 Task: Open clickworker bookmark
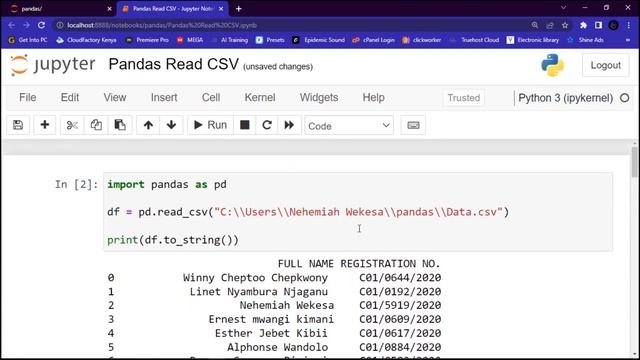(422, 40)
